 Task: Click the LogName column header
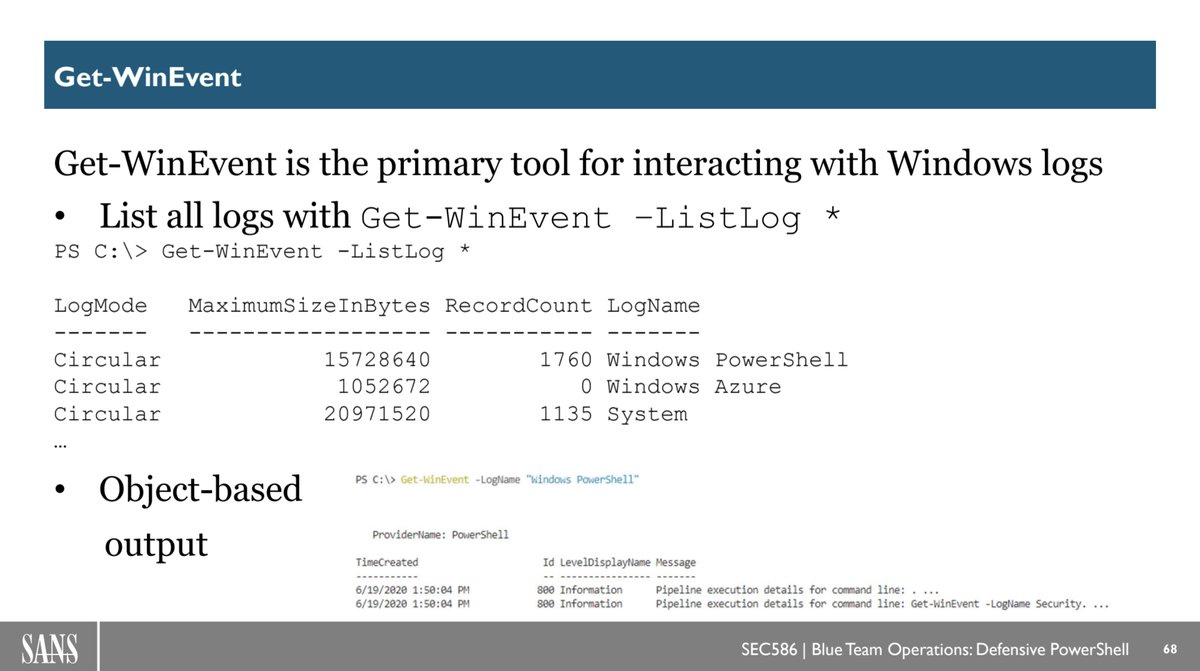coord(653,305)
